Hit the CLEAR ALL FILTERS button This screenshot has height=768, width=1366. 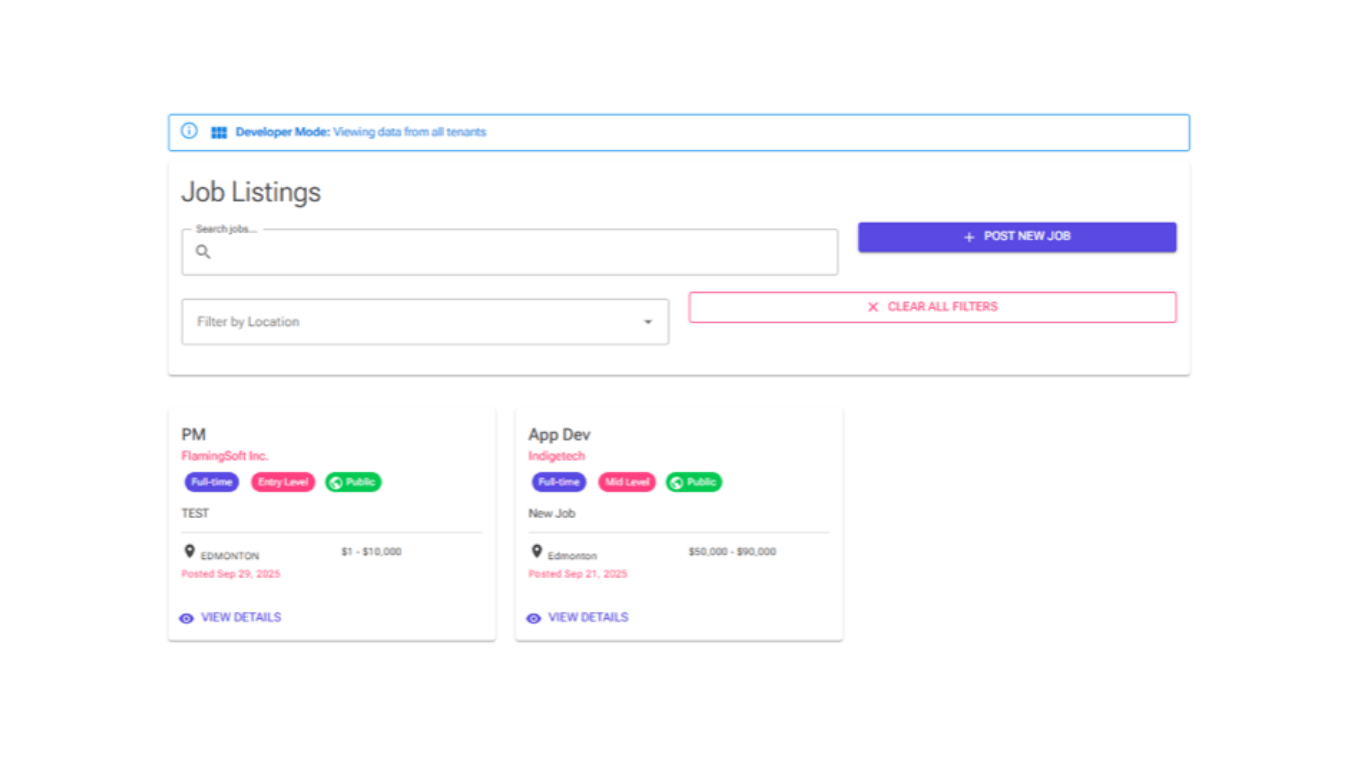[932, 307]
